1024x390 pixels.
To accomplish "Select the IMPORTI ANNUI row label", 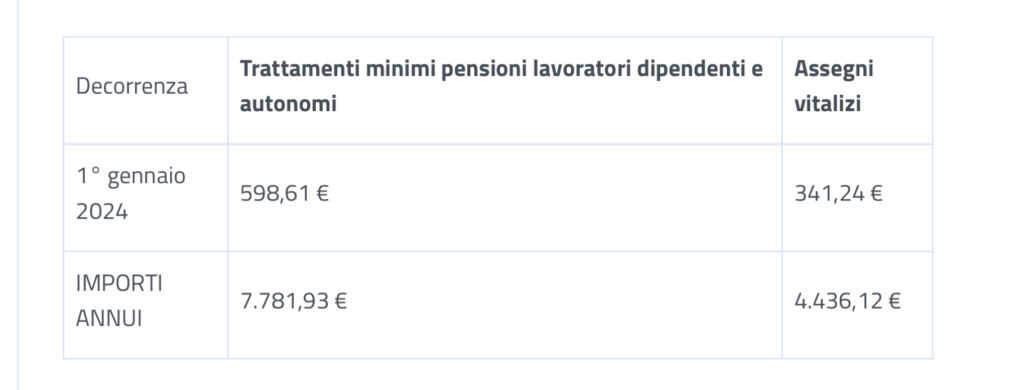I will pyautogui.click(x=146, y=305).
